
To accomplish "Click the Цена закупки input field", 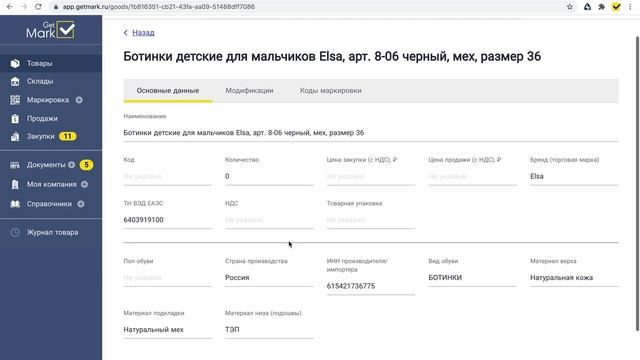I will (371, 176).
